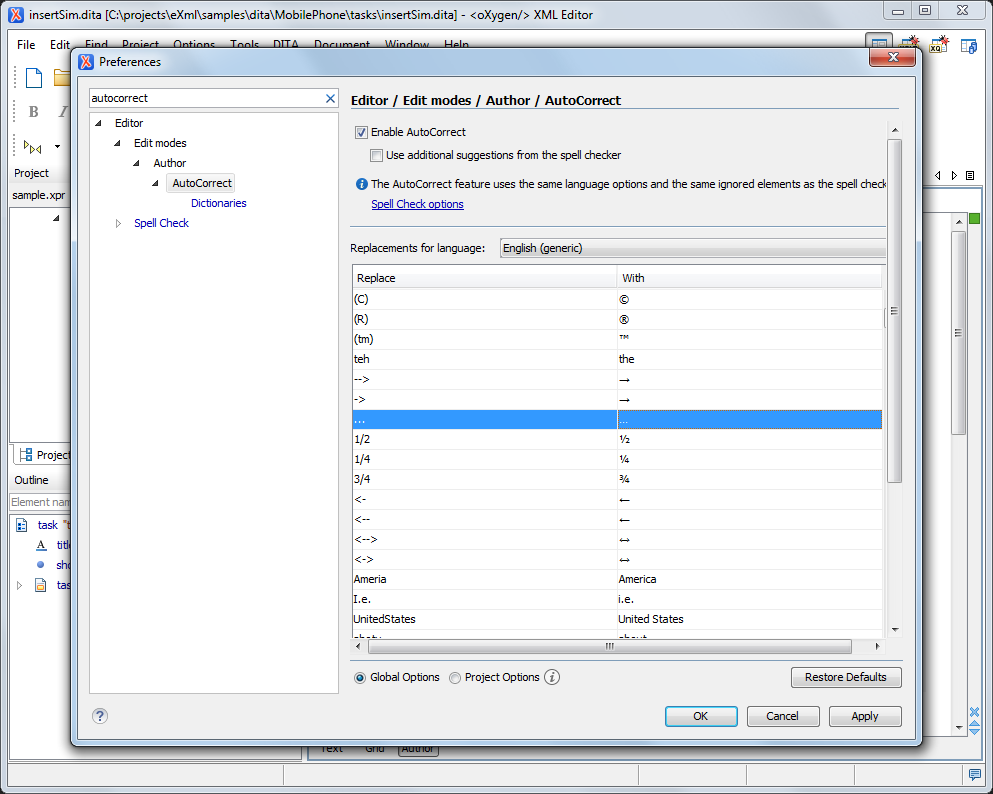993x794 pixels.
Task: Click the comment icon in status bar
Action: pyautogui.click(x=974, y=774)
